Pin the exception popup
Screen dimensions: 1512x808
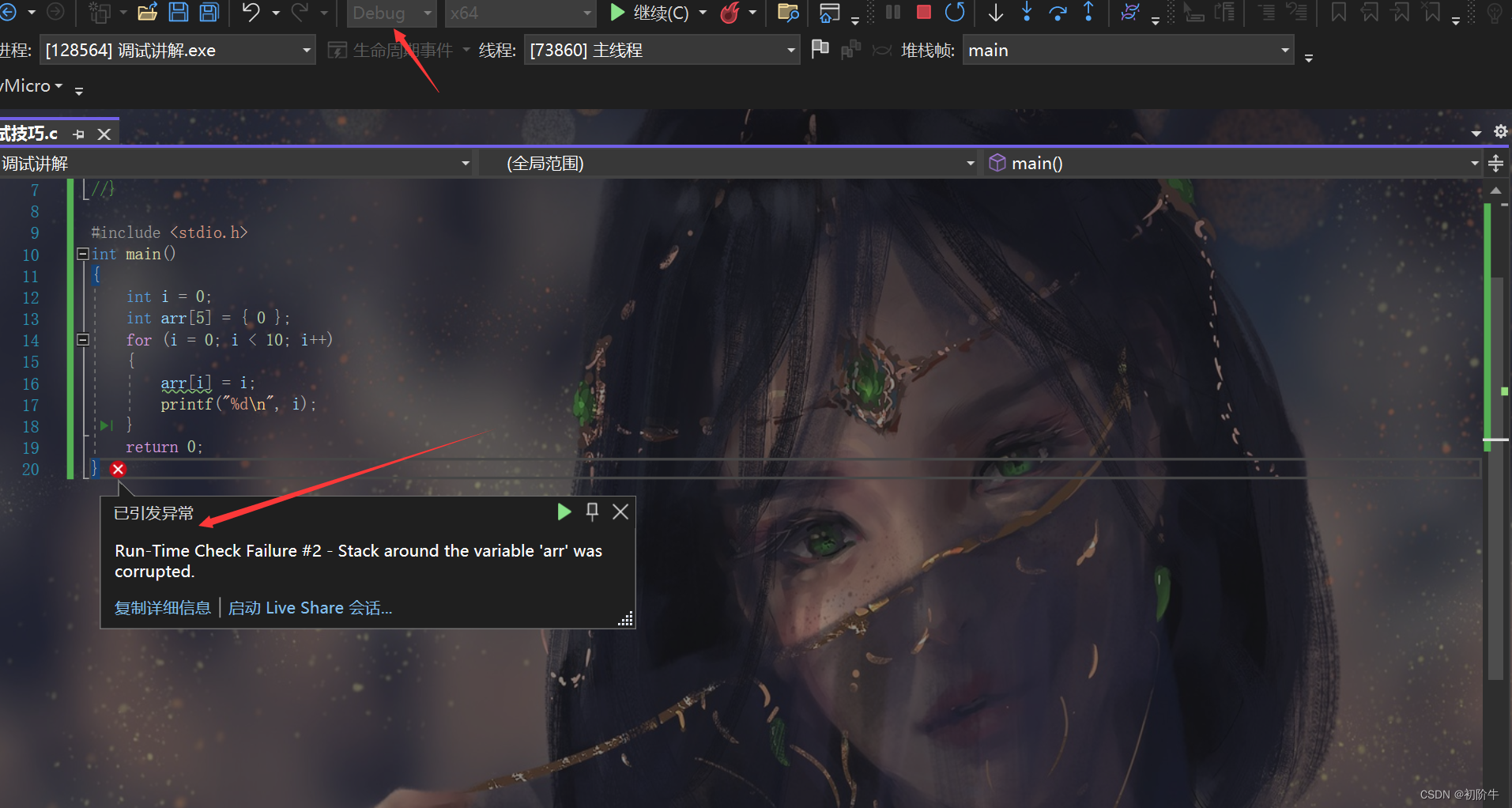coord(592,512)
